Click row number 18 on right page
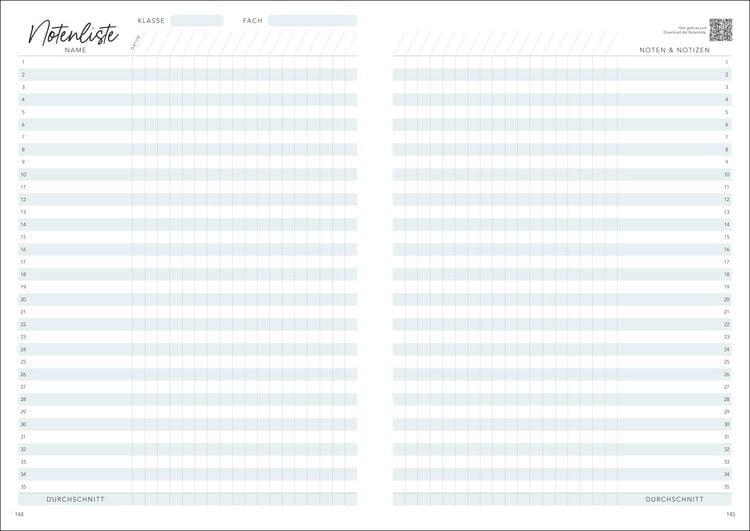This screenshot has width=750, height=531. (727, 275)
